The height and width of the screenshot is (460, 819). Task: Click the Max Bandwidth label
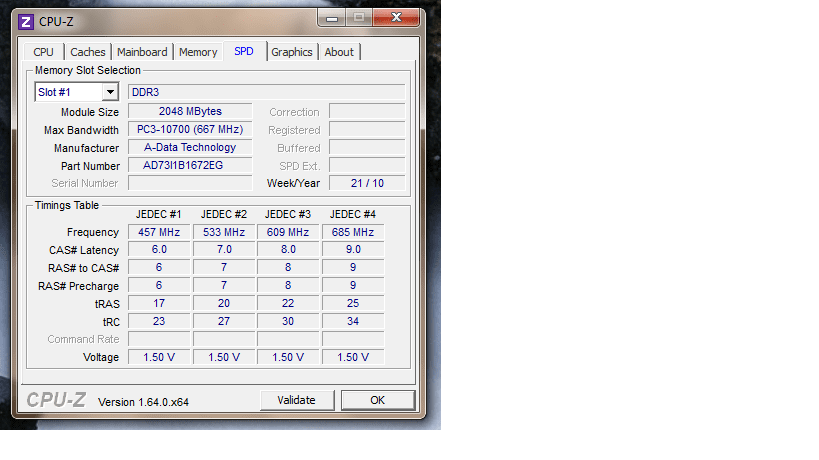tap(81, 131)
